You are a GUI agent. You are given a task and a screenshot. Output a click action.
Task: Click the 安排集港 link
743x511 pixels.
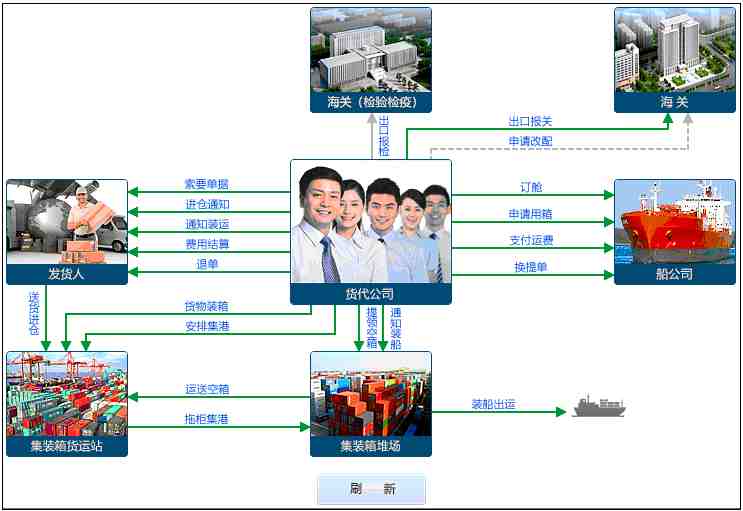pyautogui.click(x=207, y=326)
